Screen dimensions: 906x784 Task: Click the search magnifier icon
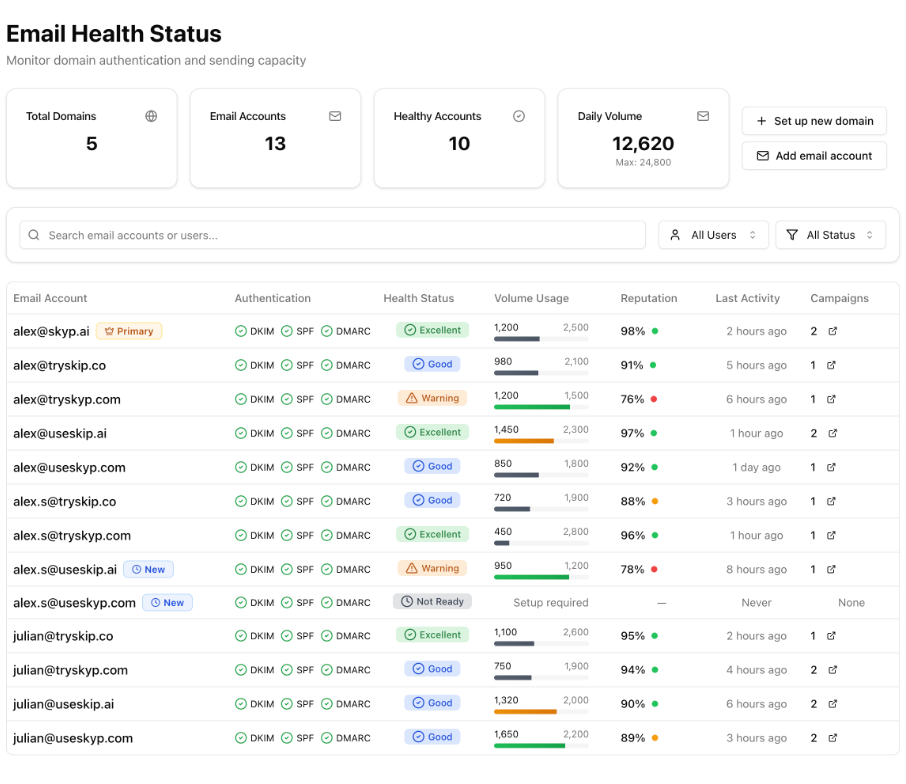35,235
